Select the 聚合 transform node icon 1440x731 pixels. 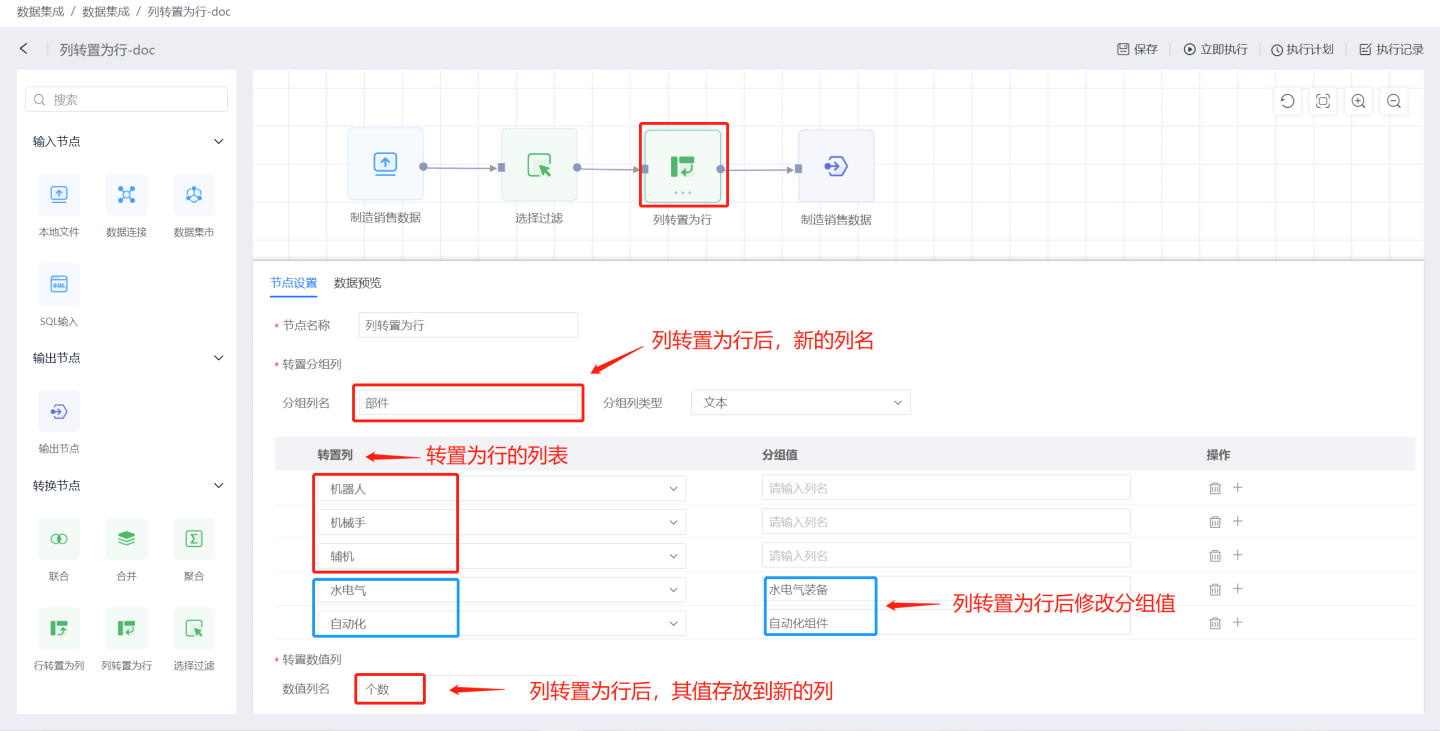pyautogui.click(x=194, y=539)
